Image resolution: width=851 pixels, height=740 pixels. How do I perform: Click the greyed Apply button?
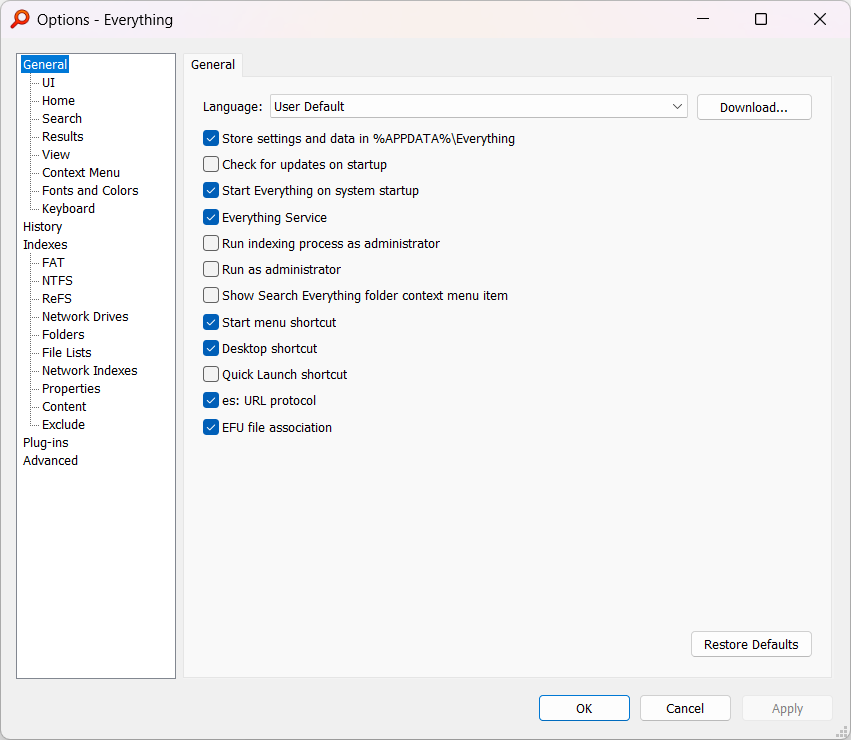tap(787, 708)
